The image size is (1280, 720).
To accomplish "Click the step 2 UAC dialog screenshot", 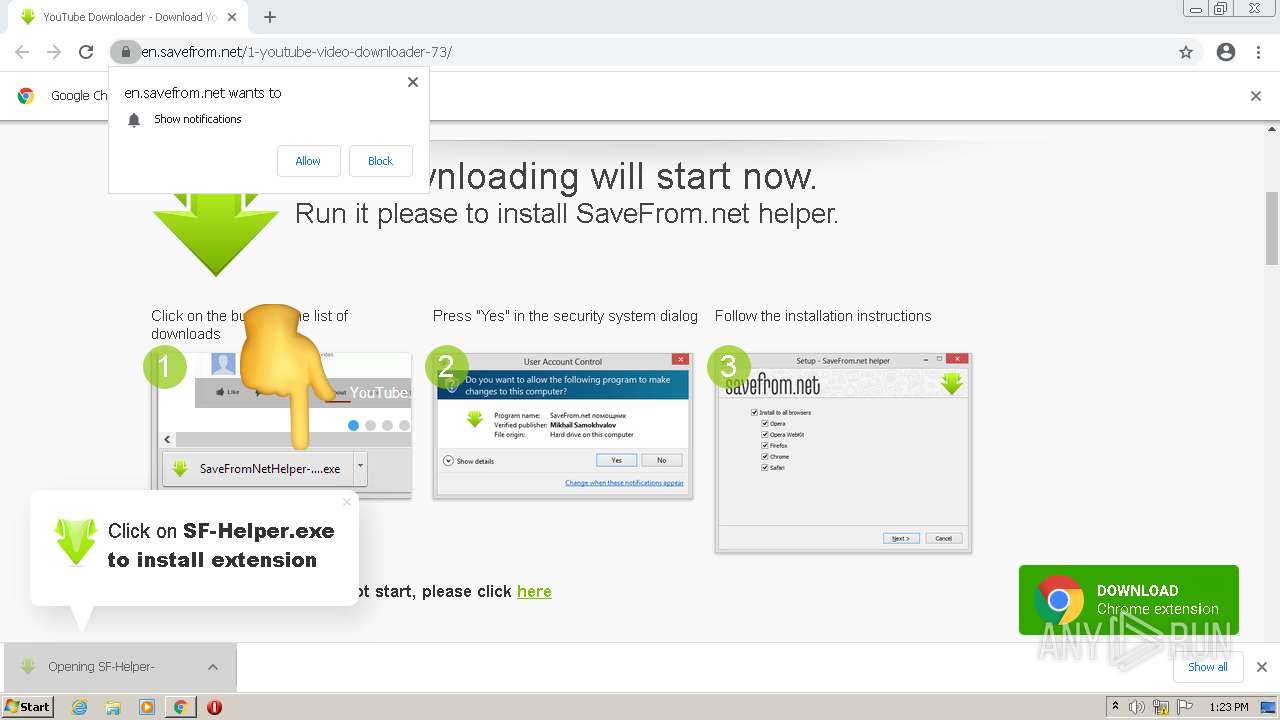I will [563, 425].
